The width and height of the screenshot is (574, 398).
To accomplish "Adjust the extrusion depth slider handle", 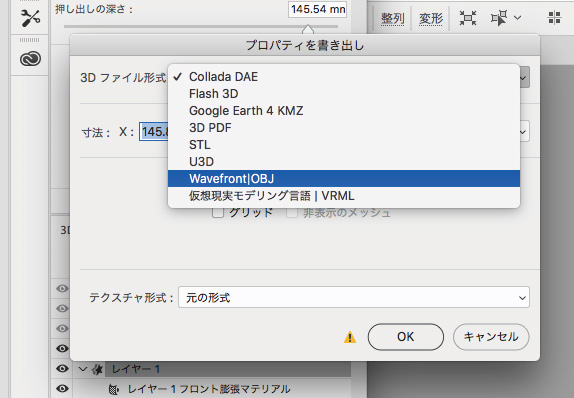I will [308, 29].
